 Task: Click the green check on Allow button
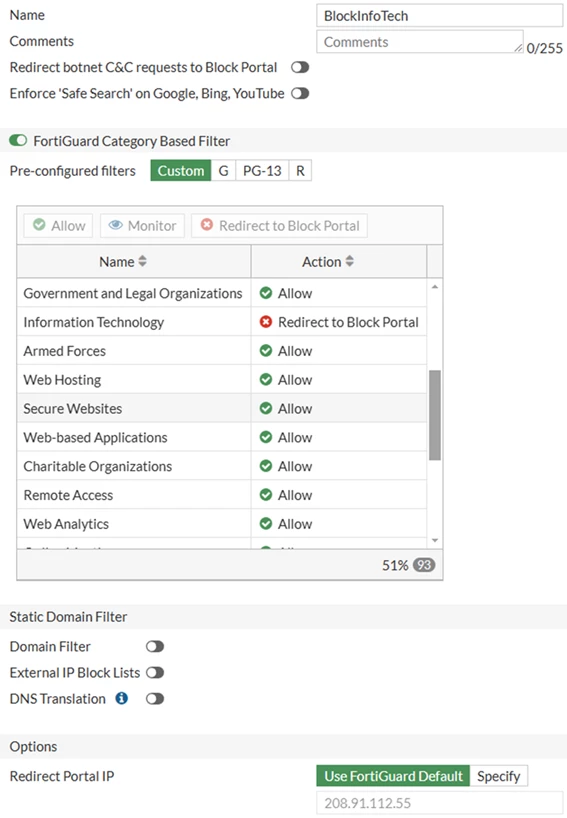[x=39, y=225]
